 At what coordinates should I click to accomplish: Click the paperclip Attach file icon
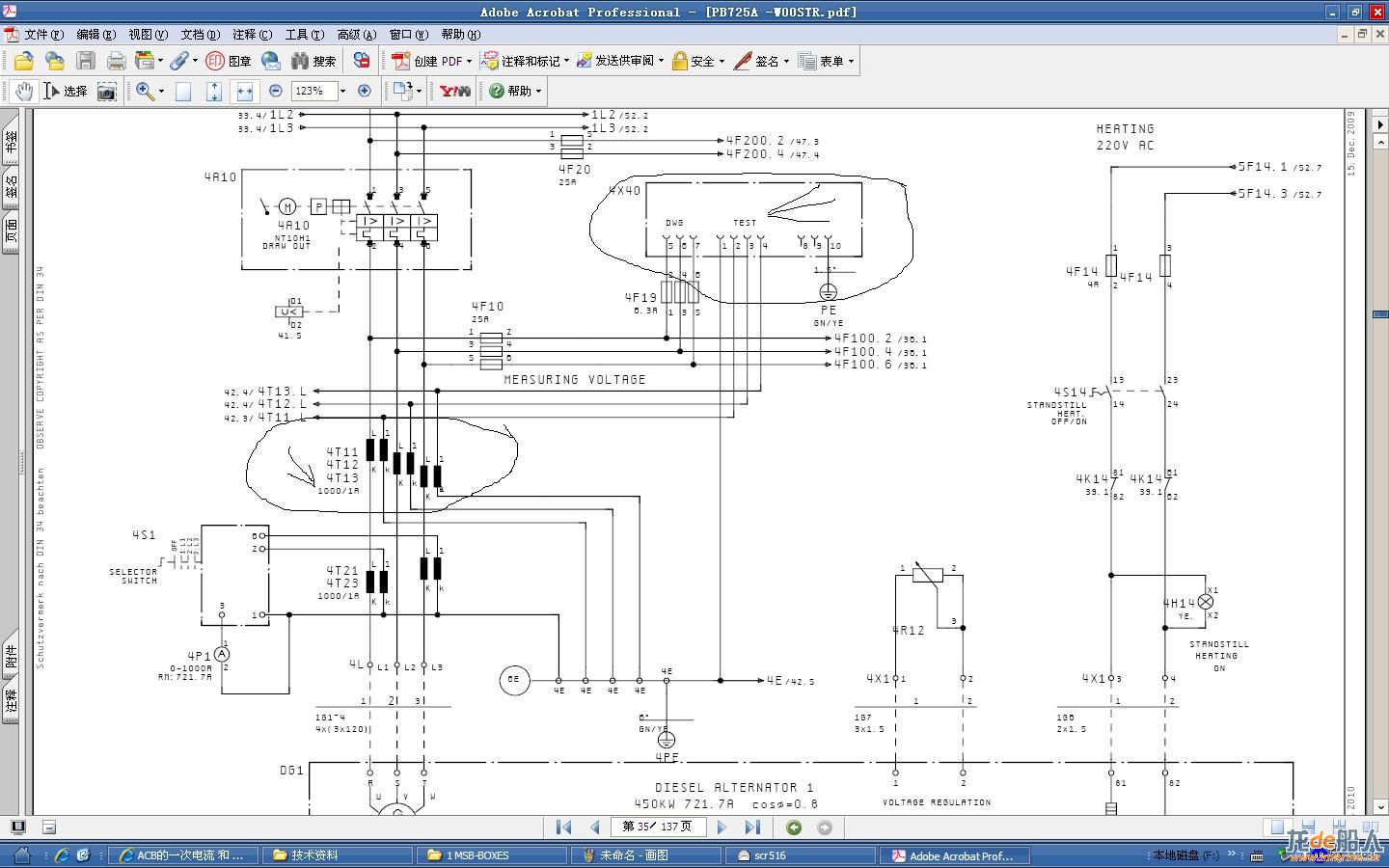(x=178, y=61)
